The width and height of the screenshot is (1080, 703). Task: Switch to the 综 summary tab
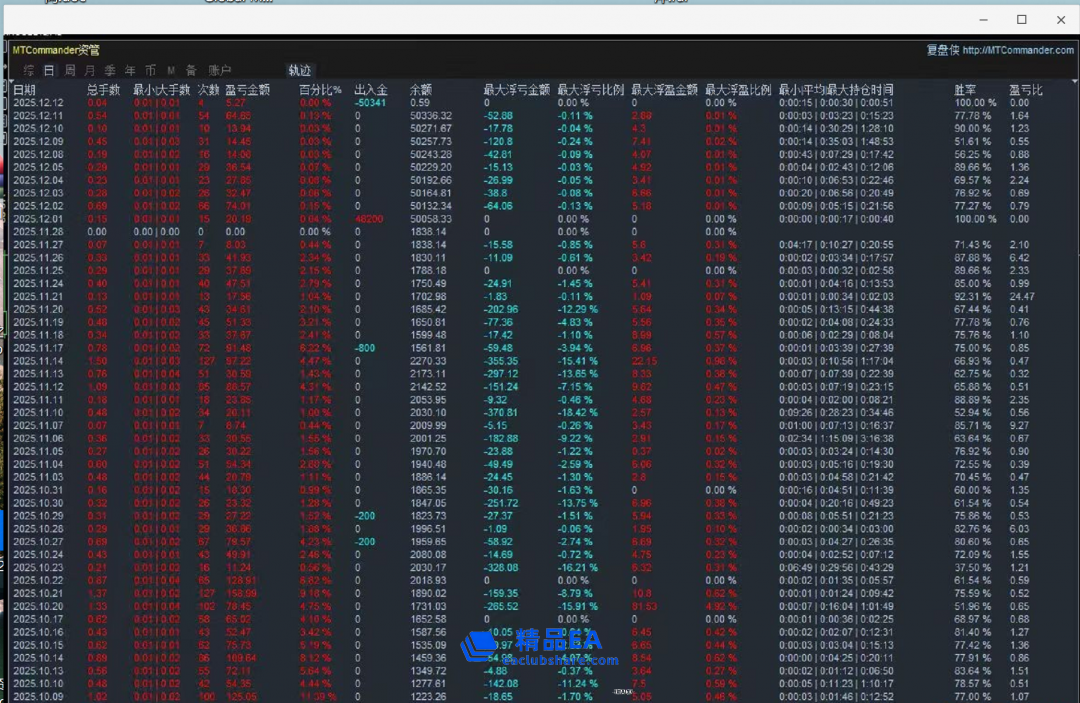click(29, 70)
